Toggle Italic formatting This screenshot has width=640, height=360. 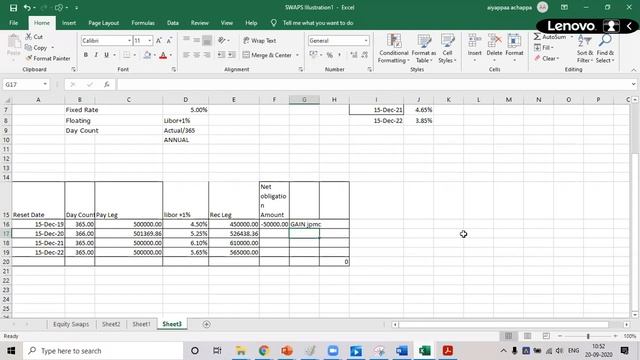click(96, 55)
